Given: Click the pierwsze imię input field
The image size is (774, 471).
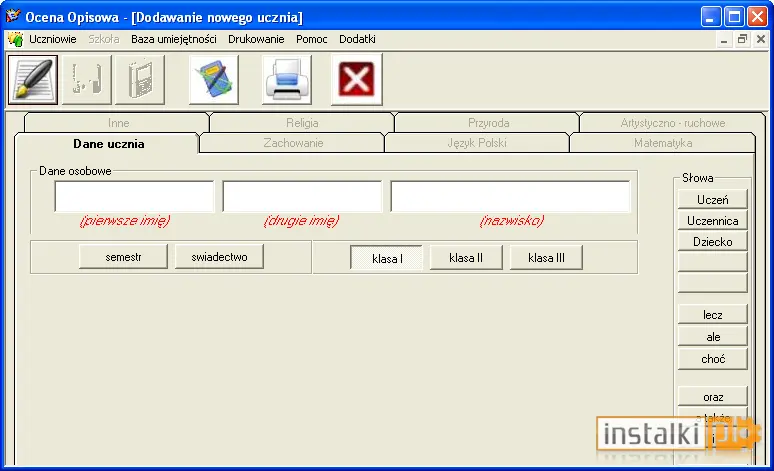Looking at the screenshot, I should pyautogui.click(x=134, y=196).
